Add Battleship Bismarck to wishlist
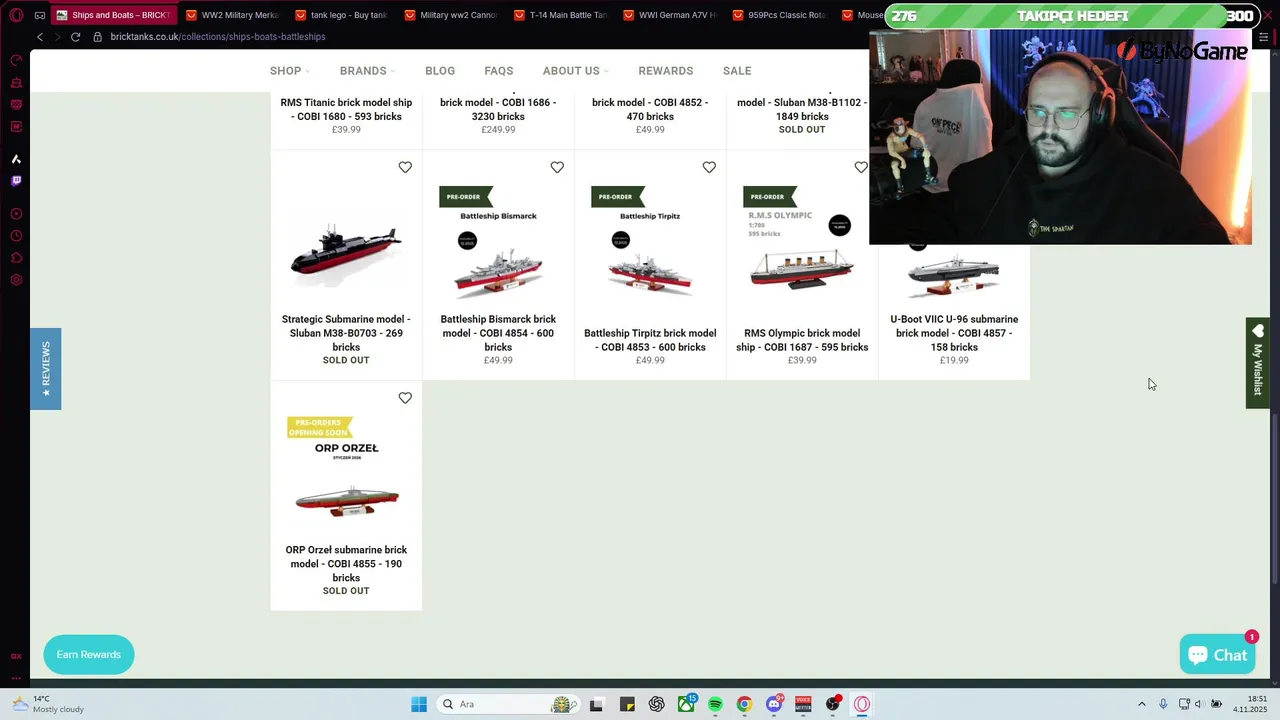This screenshot has height=720, width=1280. tap(557, 167)
